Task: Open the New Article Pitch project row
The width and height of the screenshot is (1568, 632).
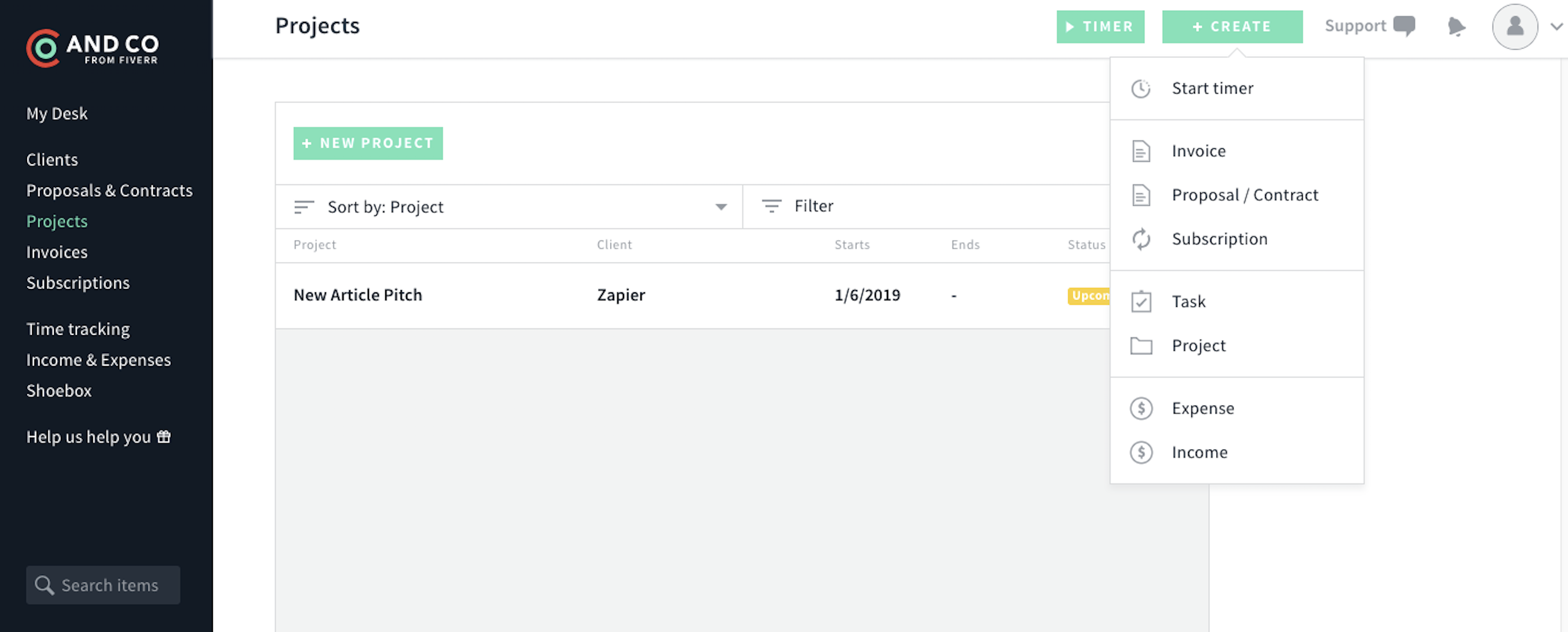Action: 357,295
